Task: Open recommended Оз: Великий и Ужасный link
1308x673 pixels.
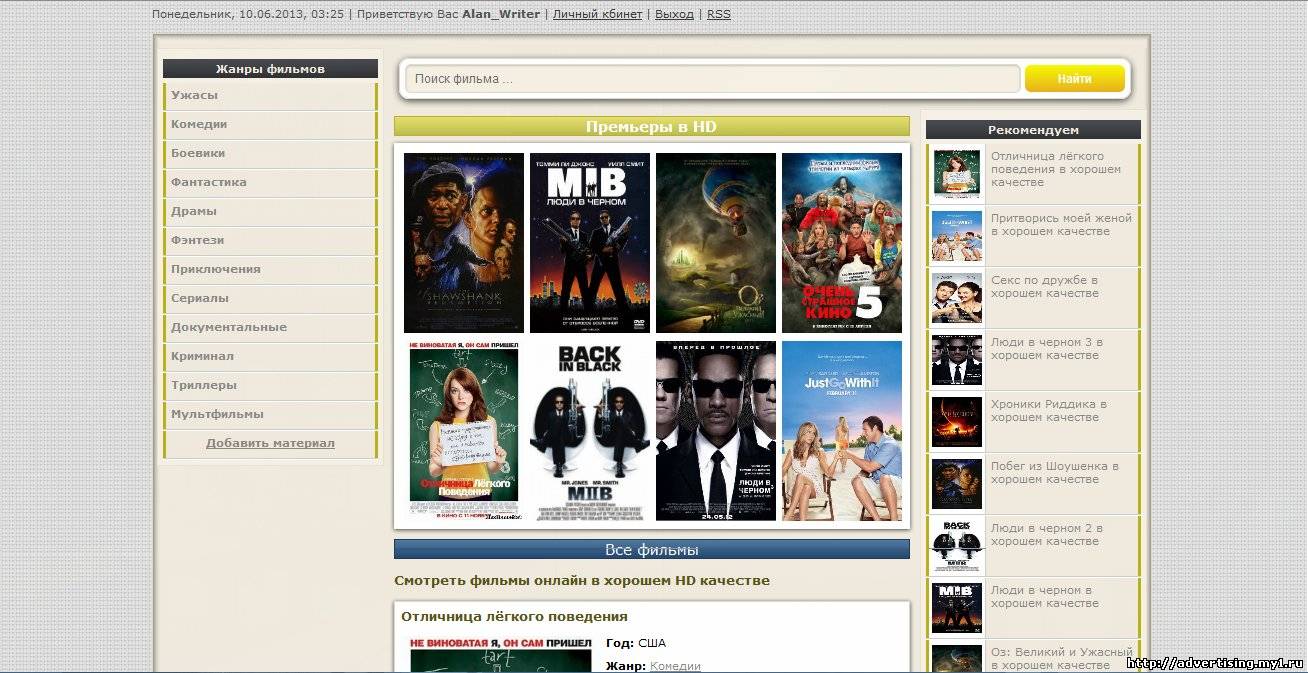Action: [x=1062, y=659]
